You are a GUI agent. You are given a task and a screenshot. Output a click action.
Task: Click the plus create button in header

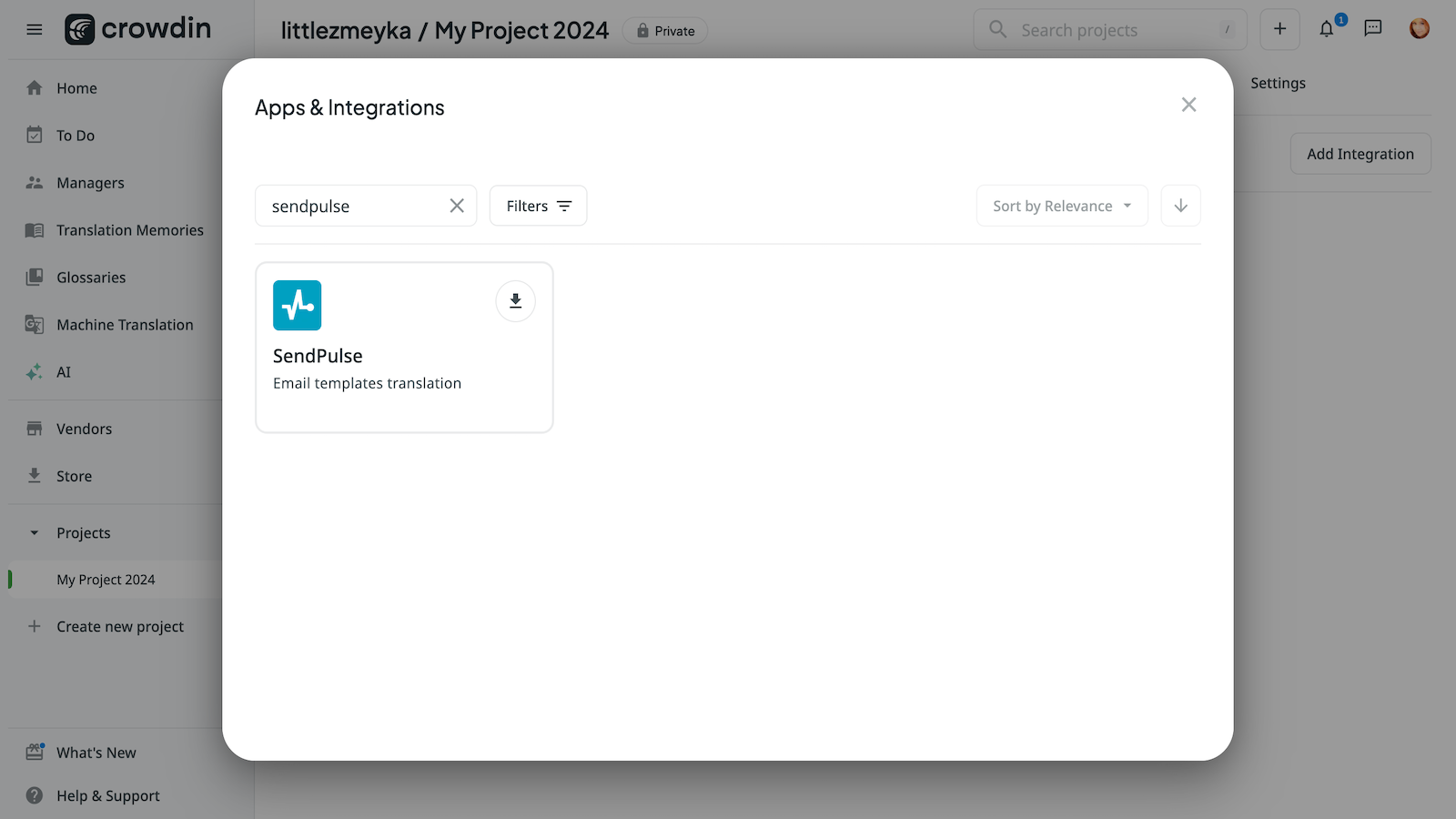(x=1279, y=29)
